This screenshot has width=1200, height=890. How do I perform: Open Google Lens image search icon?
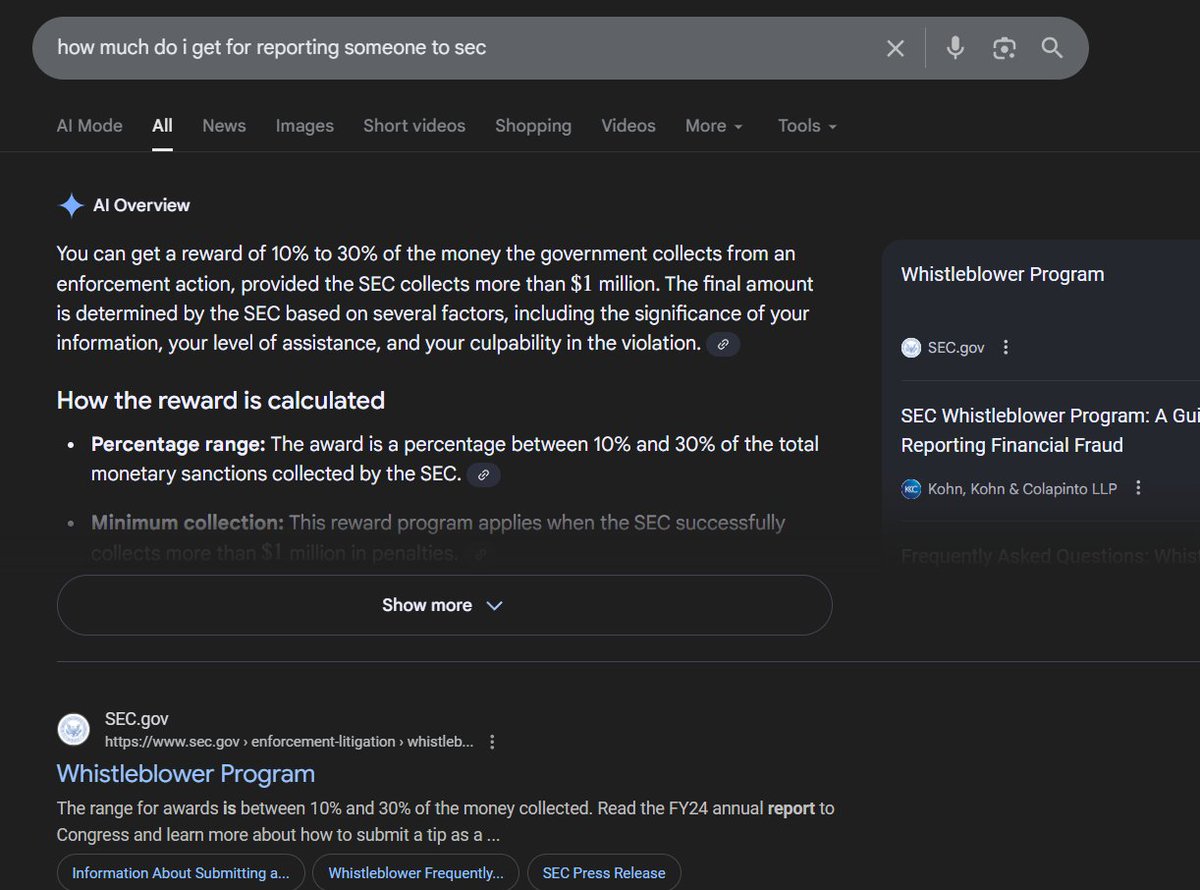point(1004,48)
